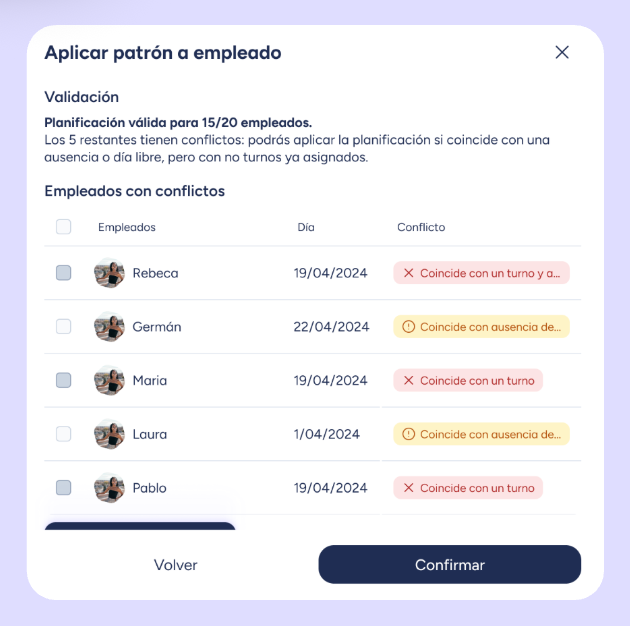Viewport: 630px width, 626px height.
Task: Click Pablo's avatar picture
Action: 109,488
